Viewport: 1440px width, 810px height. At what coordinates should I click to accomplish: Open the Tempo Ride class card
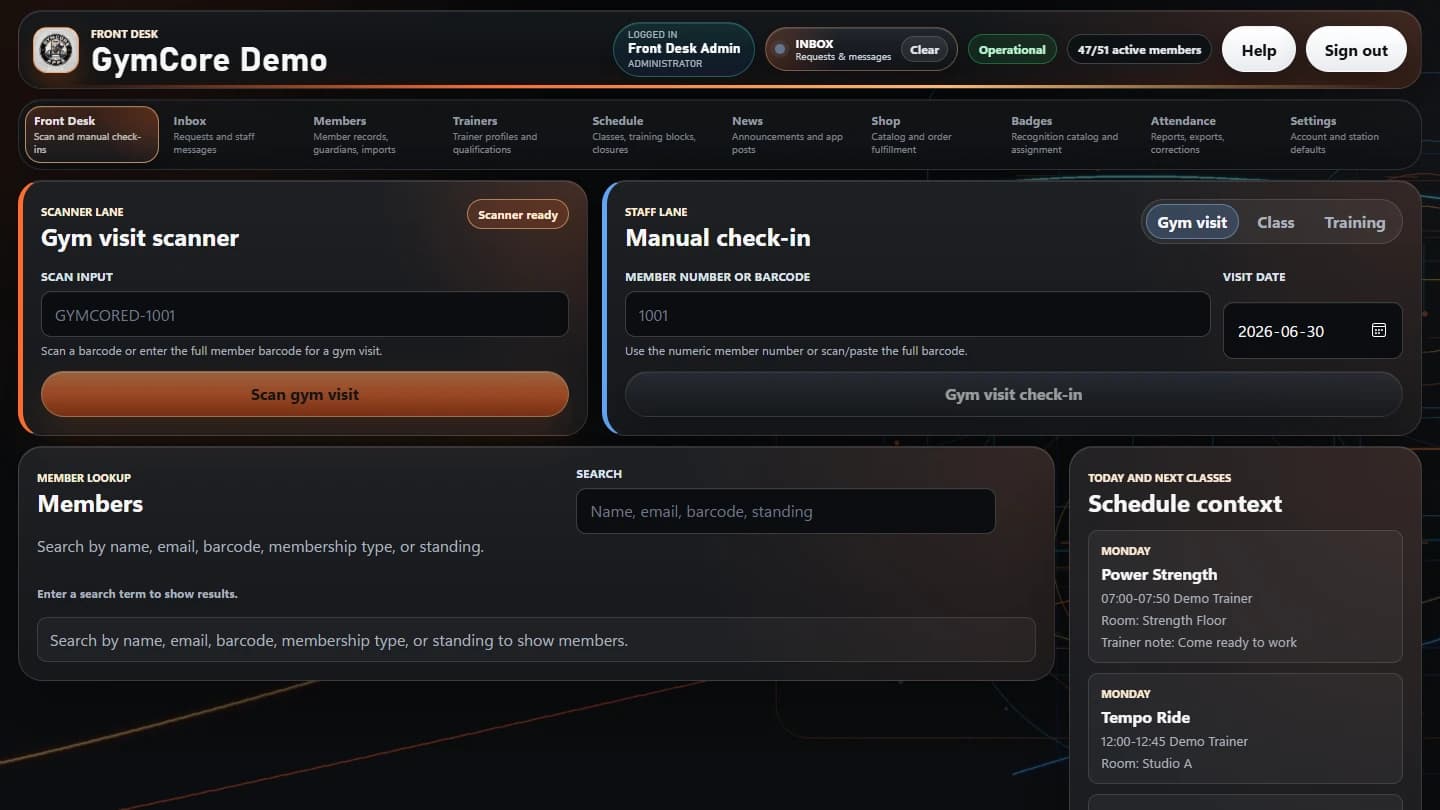tap(1245, 729)
